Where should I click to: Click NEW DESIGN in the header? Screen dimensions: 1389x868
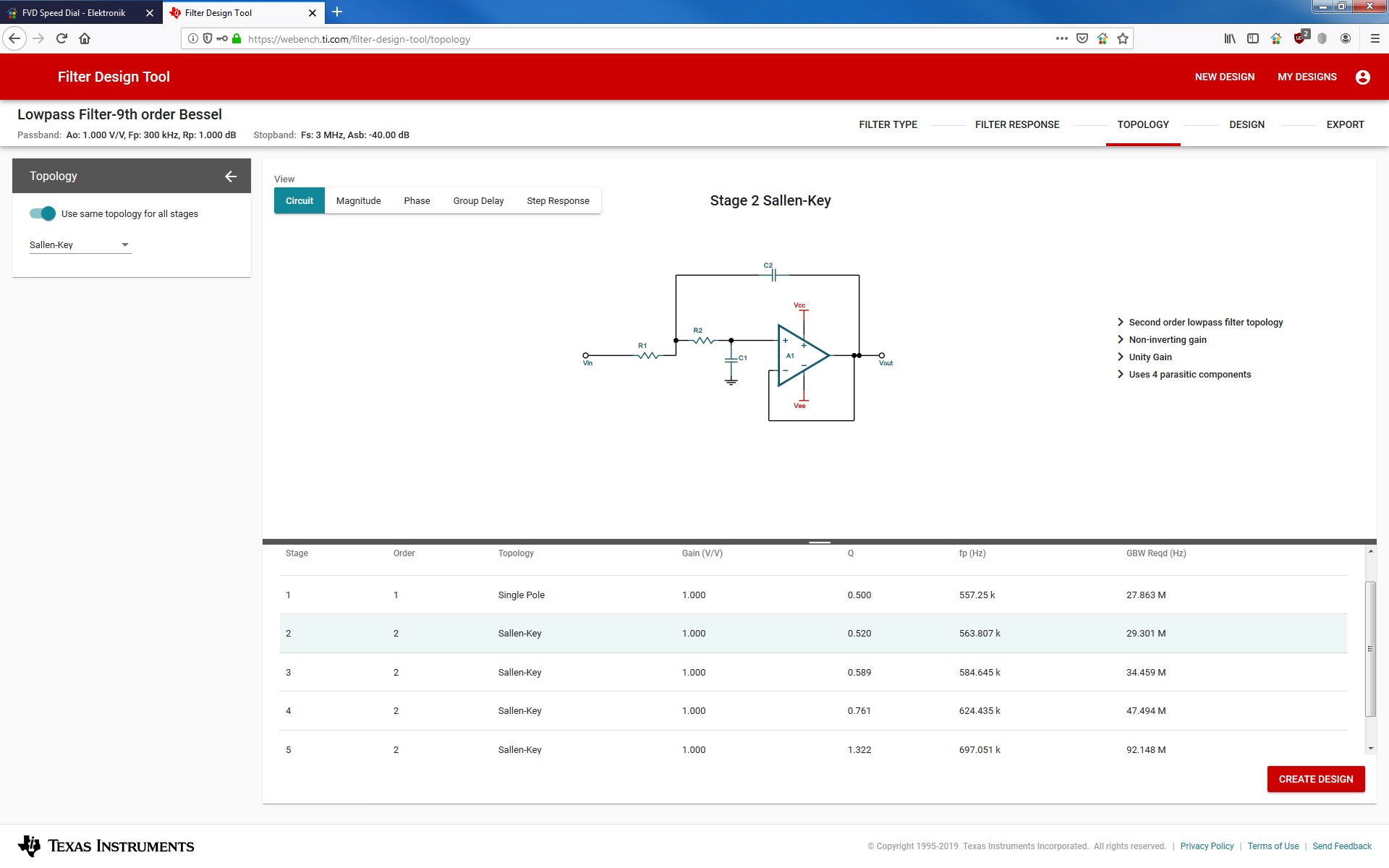point(1224,77)
